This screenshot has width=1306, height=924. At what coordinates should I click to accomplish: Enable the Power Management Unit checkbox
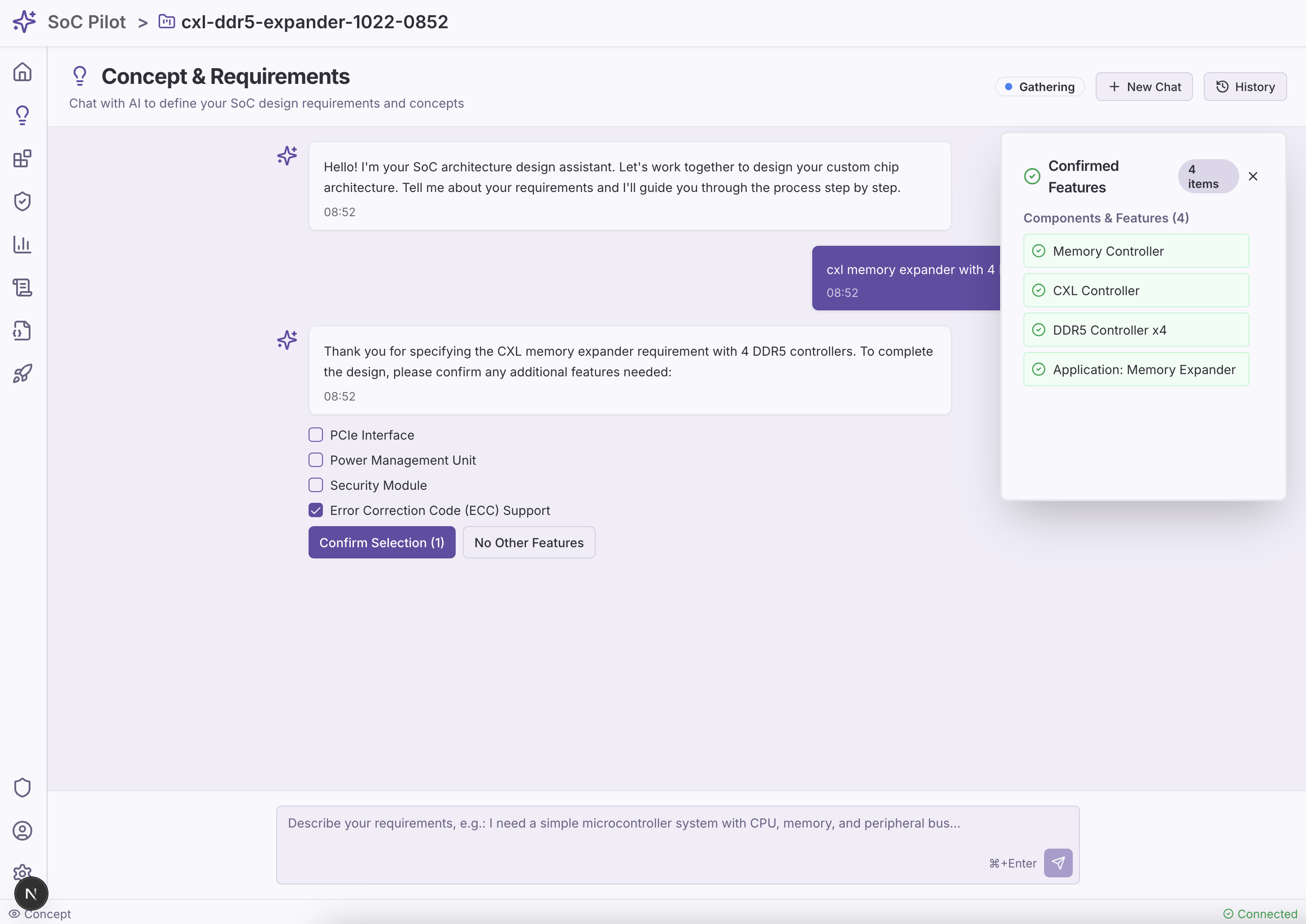point(316,460)
